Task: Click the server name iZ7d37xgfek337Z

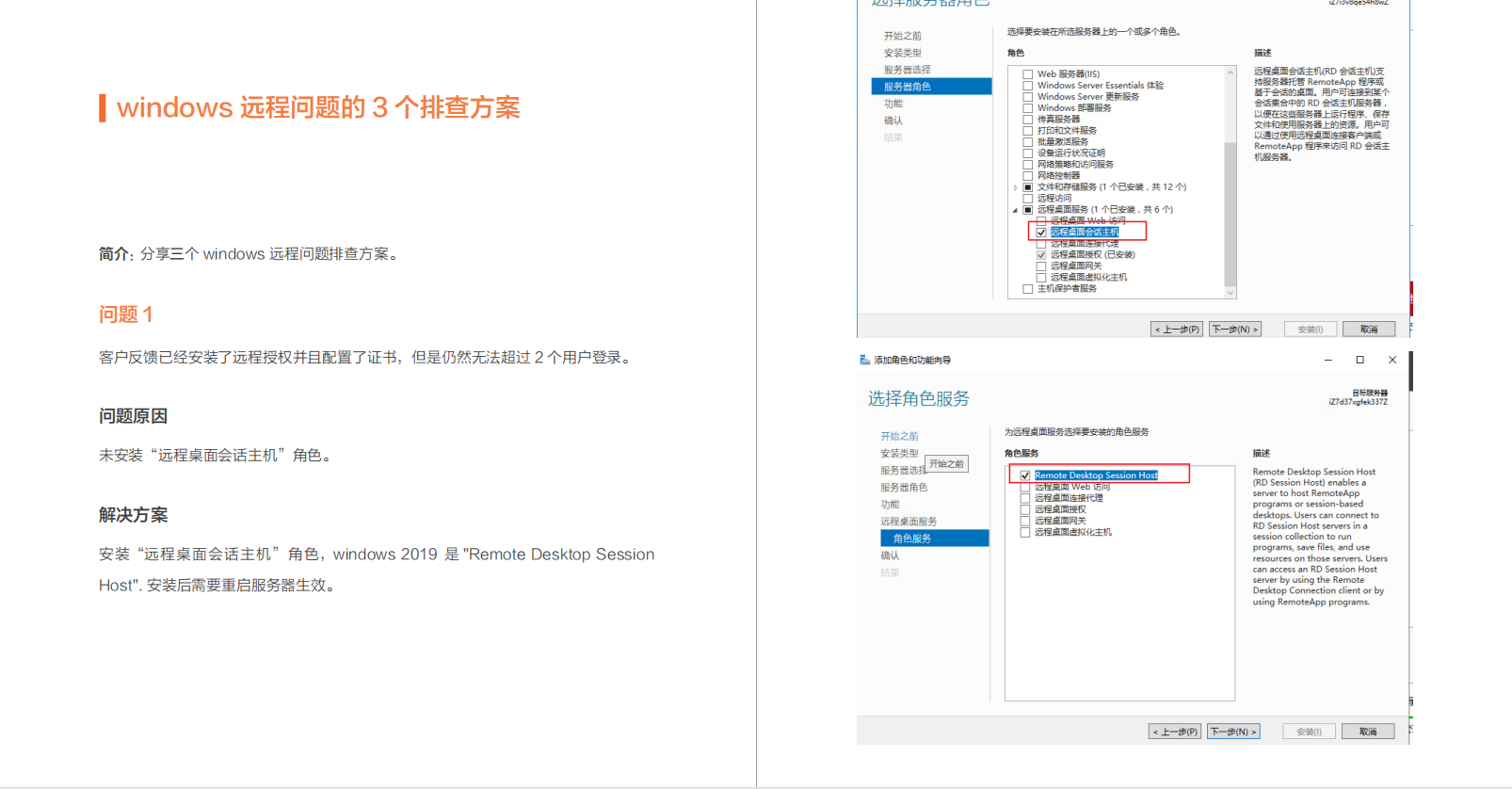Action: click(1358, 402)
